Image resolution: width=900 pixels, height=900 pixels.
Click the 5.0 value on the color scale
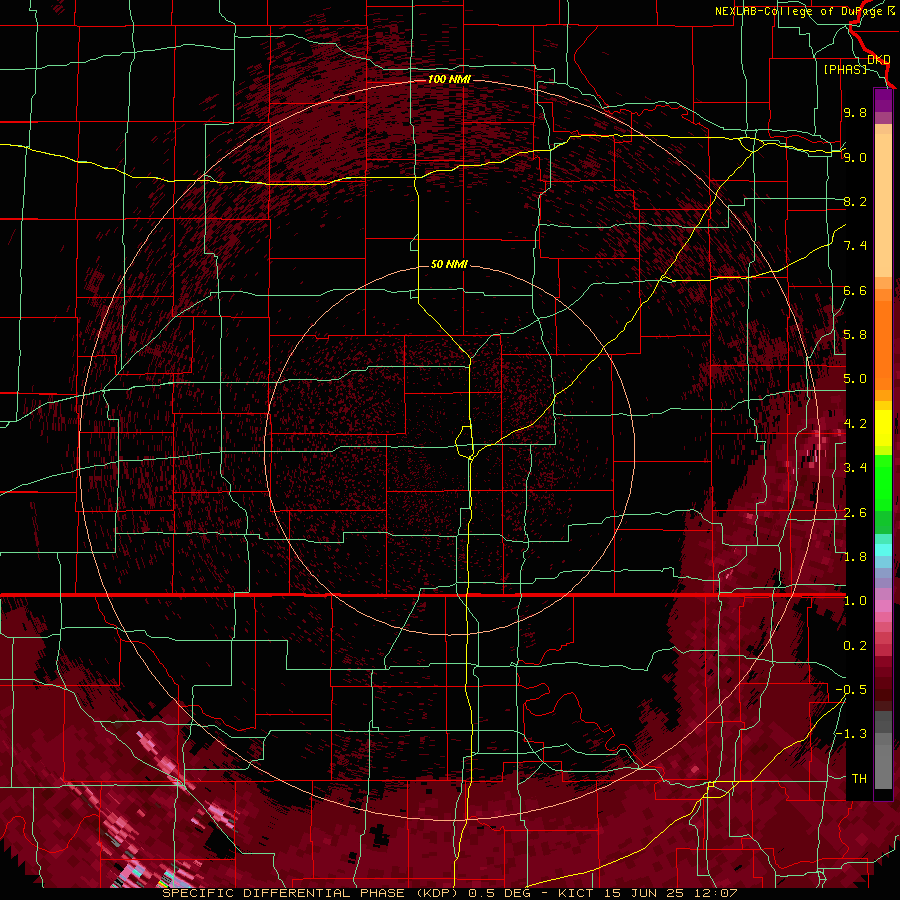855,379
